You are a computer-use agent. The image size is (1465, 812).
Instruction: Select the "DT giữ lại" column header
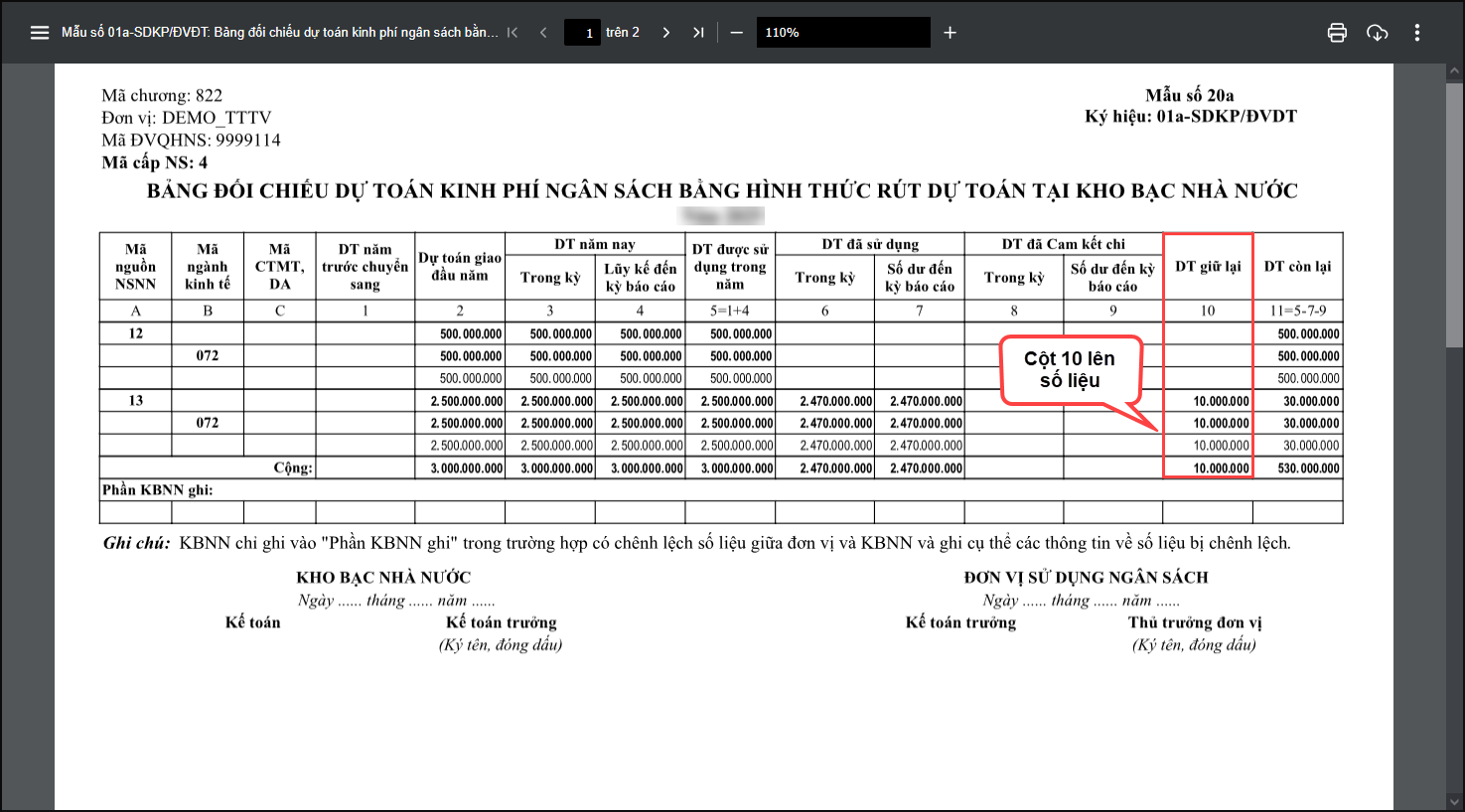(x=1208, y=266)
